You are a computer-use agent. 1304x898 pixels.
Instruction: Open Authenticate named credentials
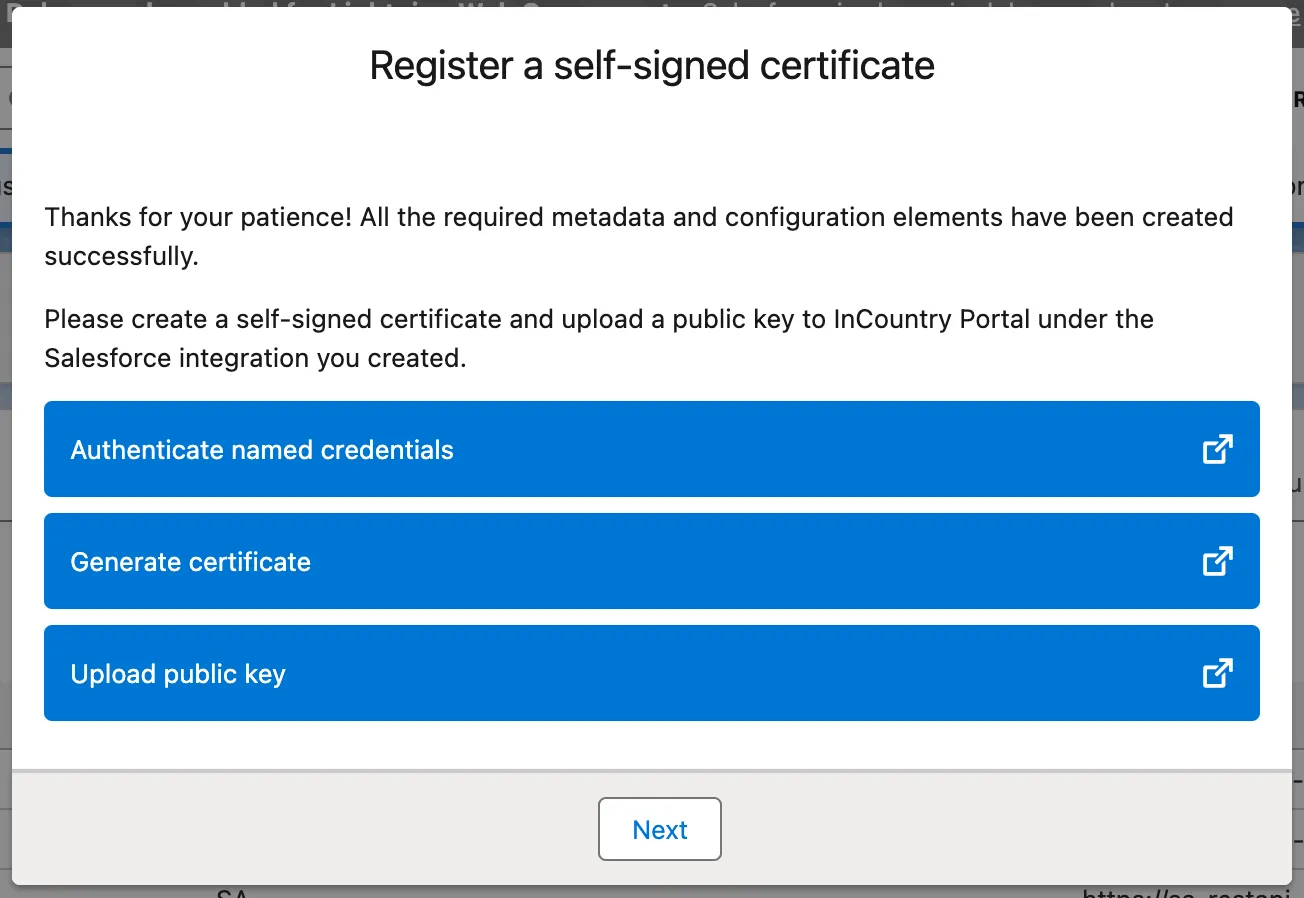tap(262, 450)
